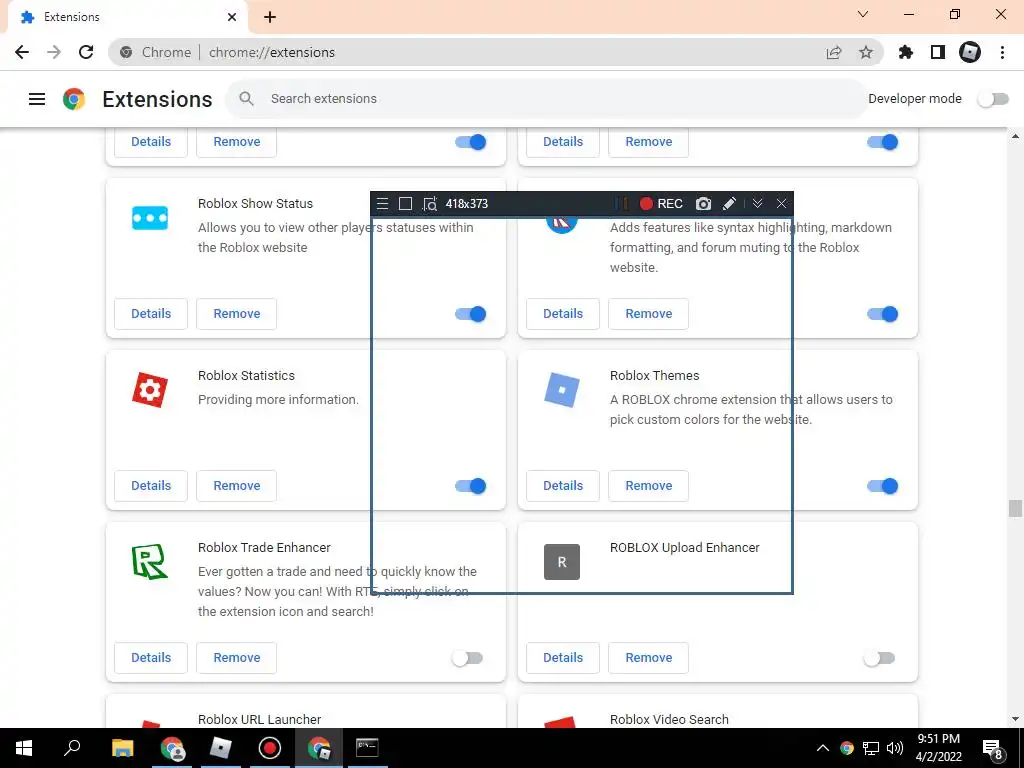The height and width of the screenshot is (768, 1024).
Task: Click the 418x373 recorder size label
Action: click(466, 204)
